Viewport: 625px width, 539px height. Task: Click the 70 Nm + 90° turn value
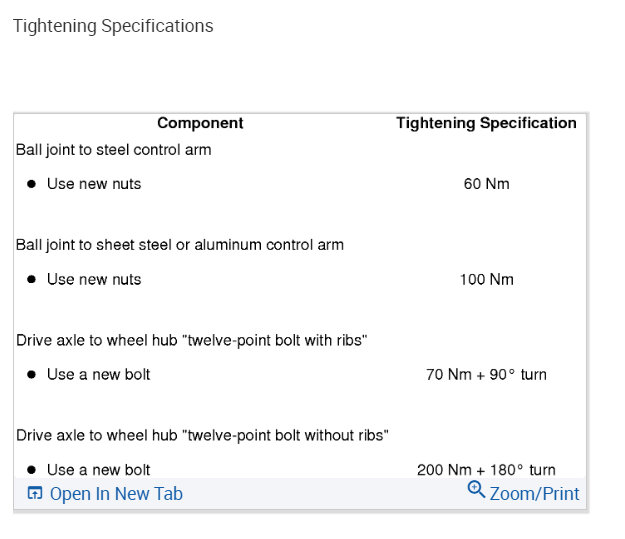[x=486, y=375]
